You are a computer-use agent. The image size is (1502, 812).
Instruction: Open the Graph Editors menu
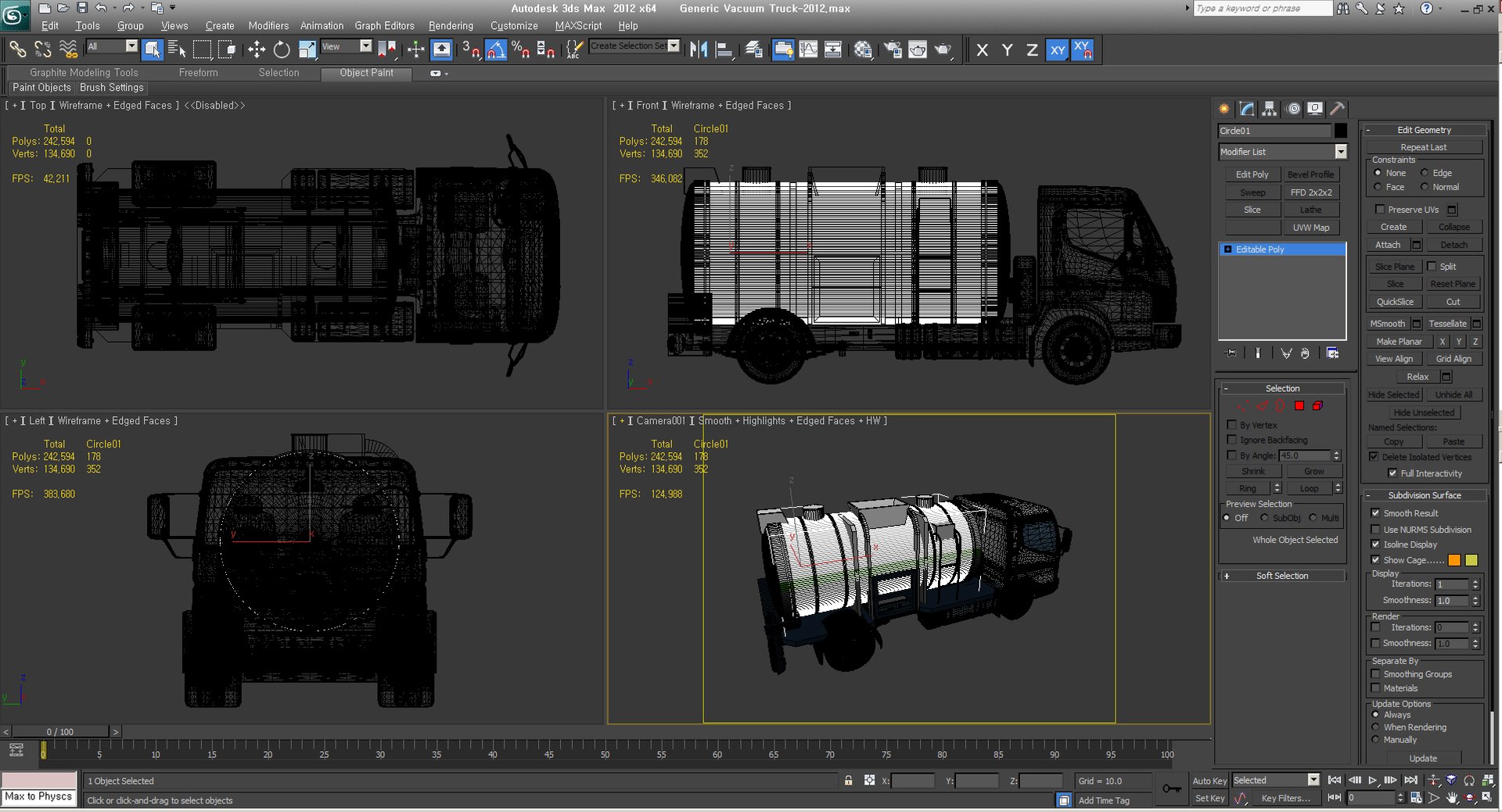(384, 26)
